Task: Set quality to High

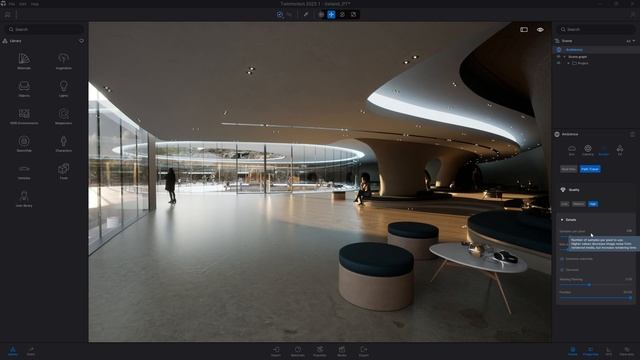Action: tap(593, 204)
